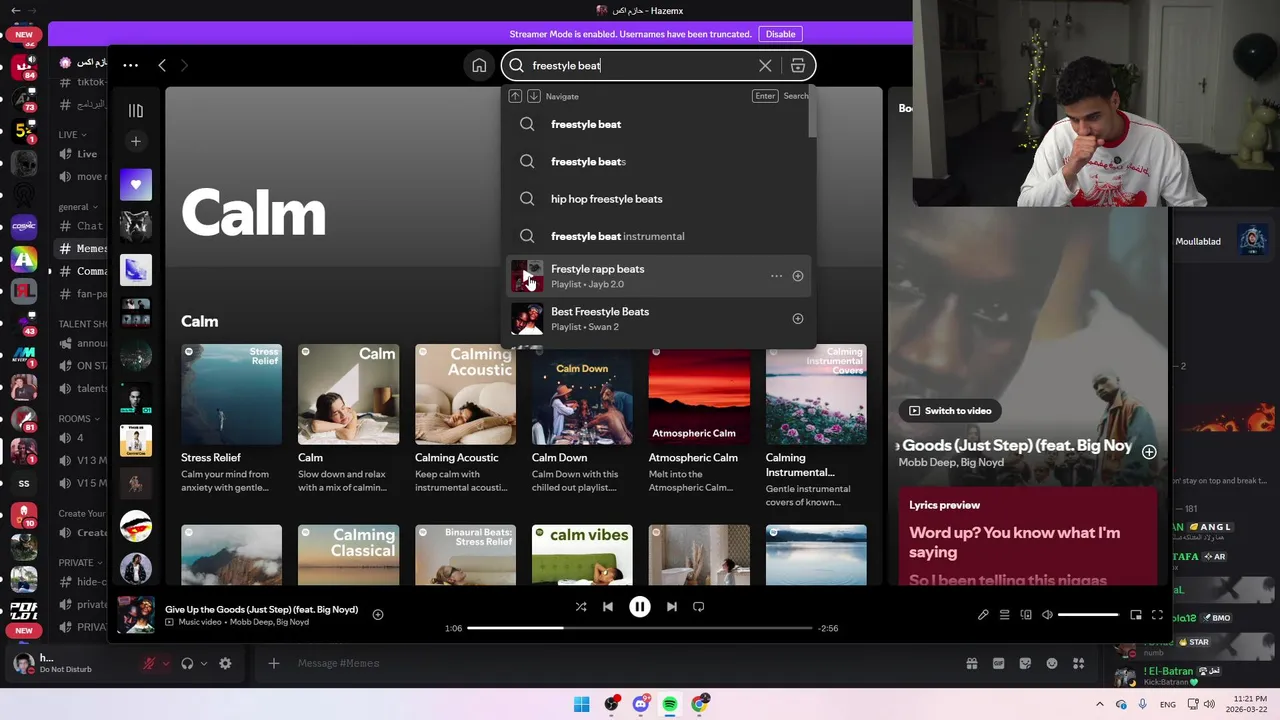This screenshot has width=1280, height=720.
Task: Open Best Freestyle Beats playlist result
Action: (659, 319)
